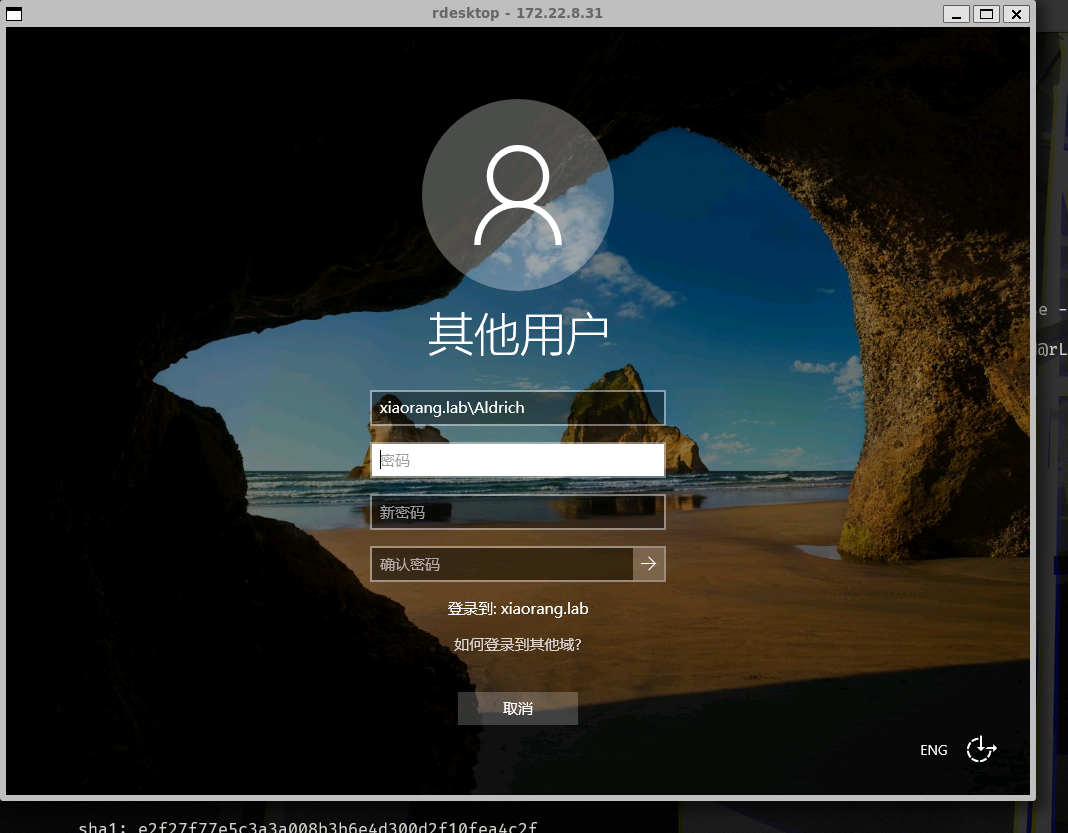Open the Ease of Access icon

pyautogui.click(x=981, y=749)
